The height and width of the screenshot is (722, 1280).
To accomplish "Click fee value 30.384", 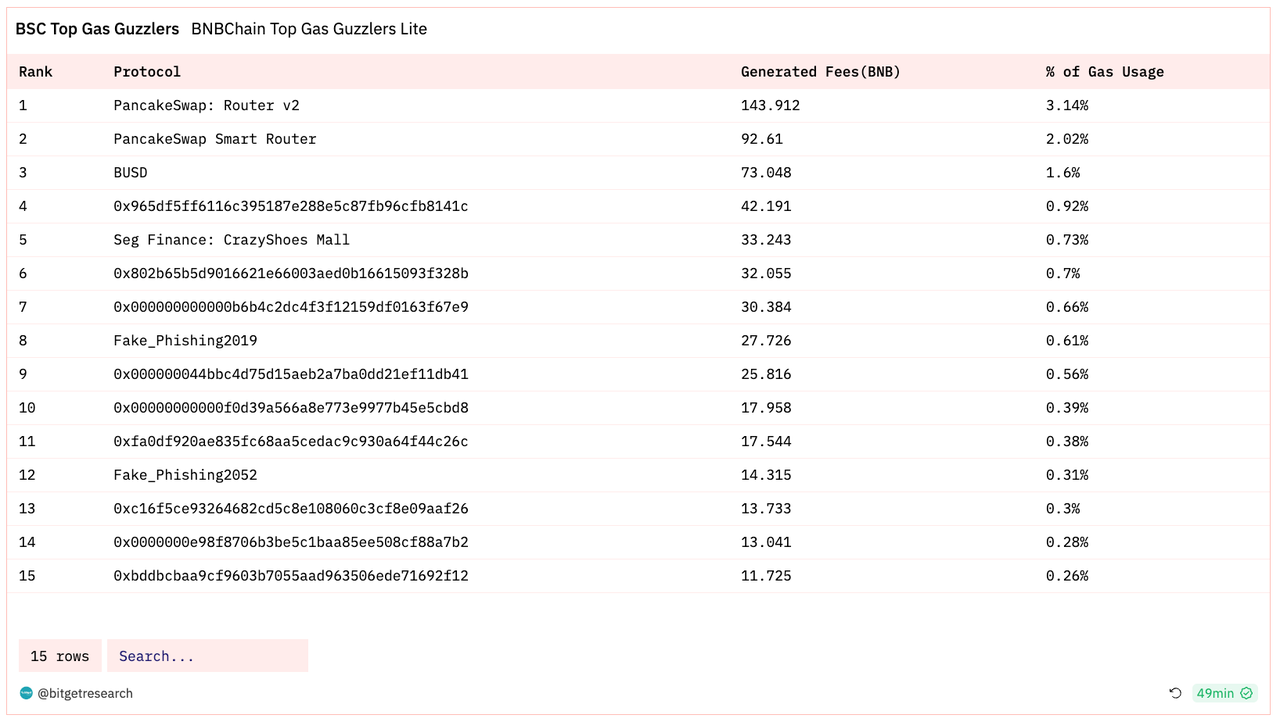I will (766, 307).
